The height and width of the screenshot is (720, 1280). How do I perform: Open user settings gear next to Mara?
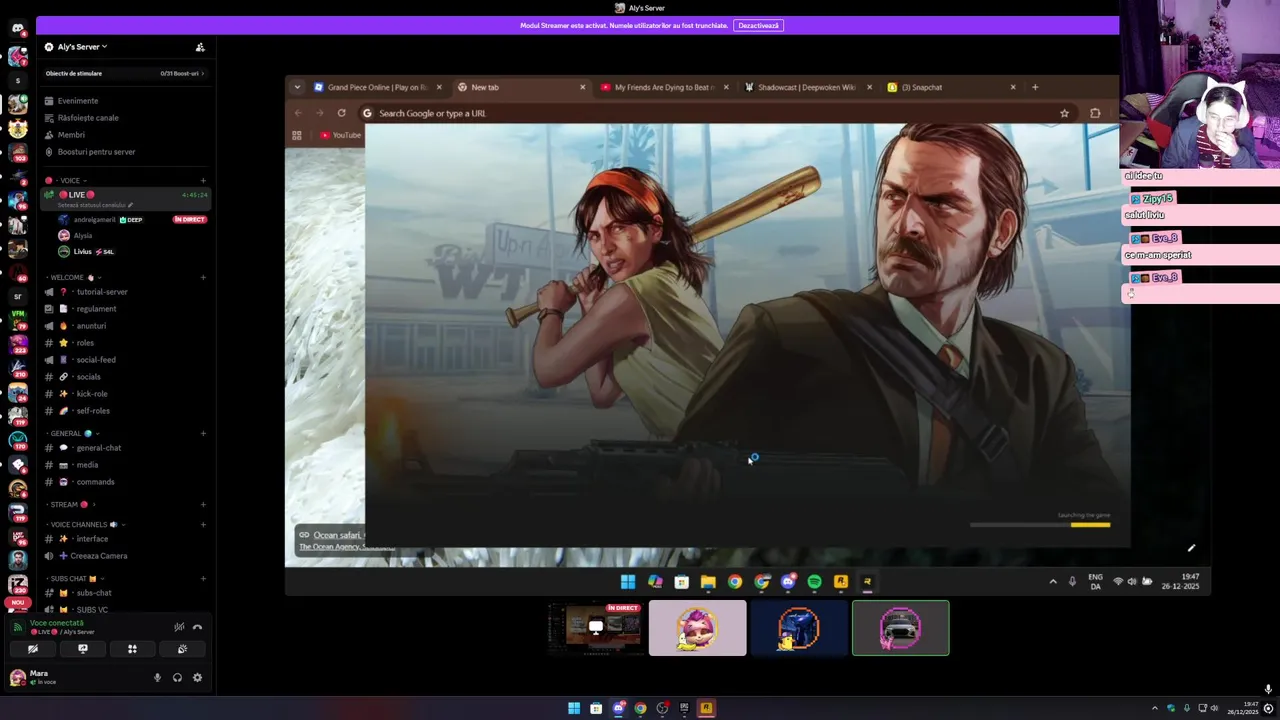point(197,678)
